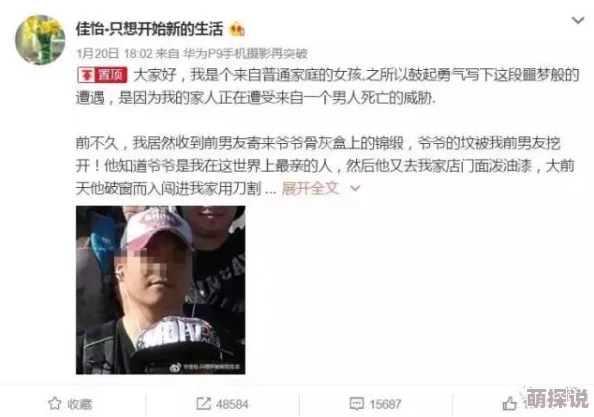Open the poster's round profile avatar

[x=40, y=40]
